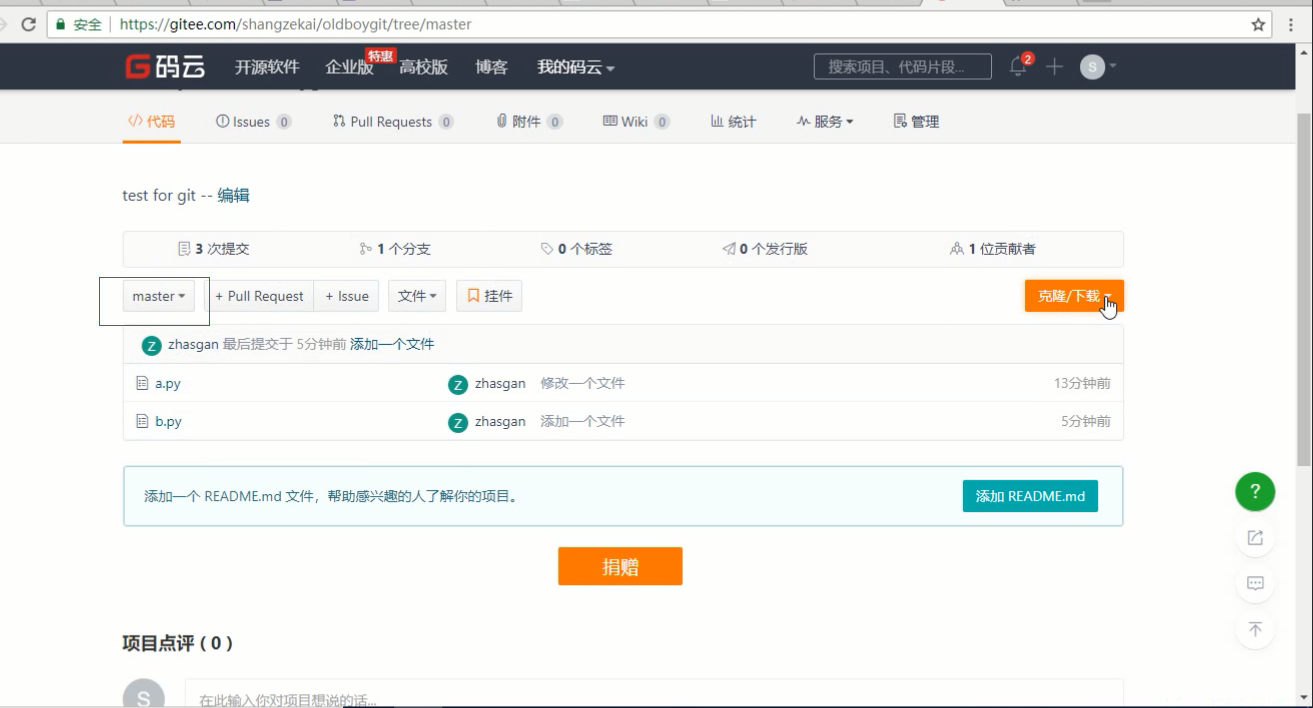Click the project review comment box
Screen dimensions: 1313x708
coord(654,694)
